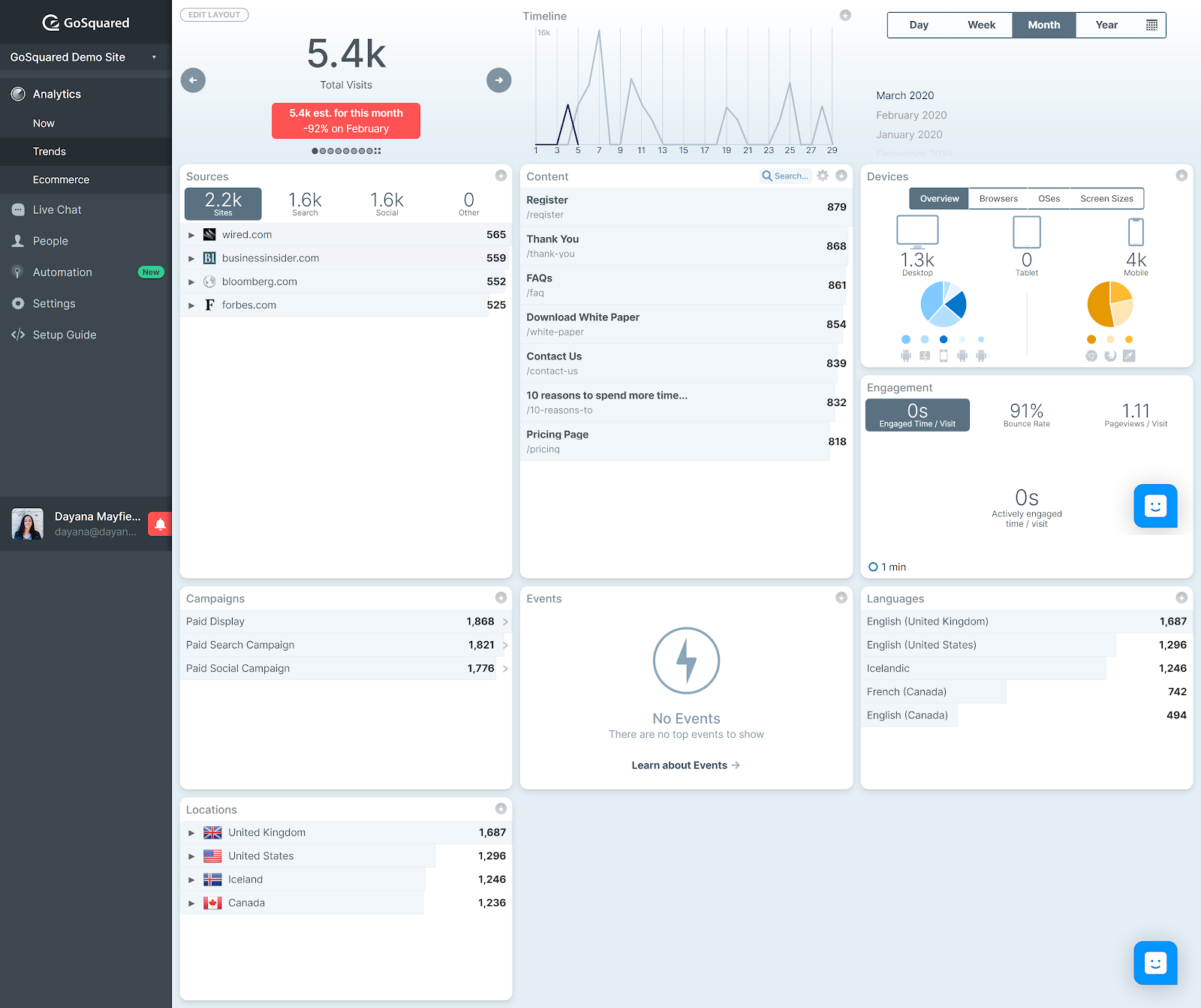Open the chat widget in Engagement panel
The height and width of the screenshot is (1008, 1201).
pyautogui.click(x=1155, y=506)
